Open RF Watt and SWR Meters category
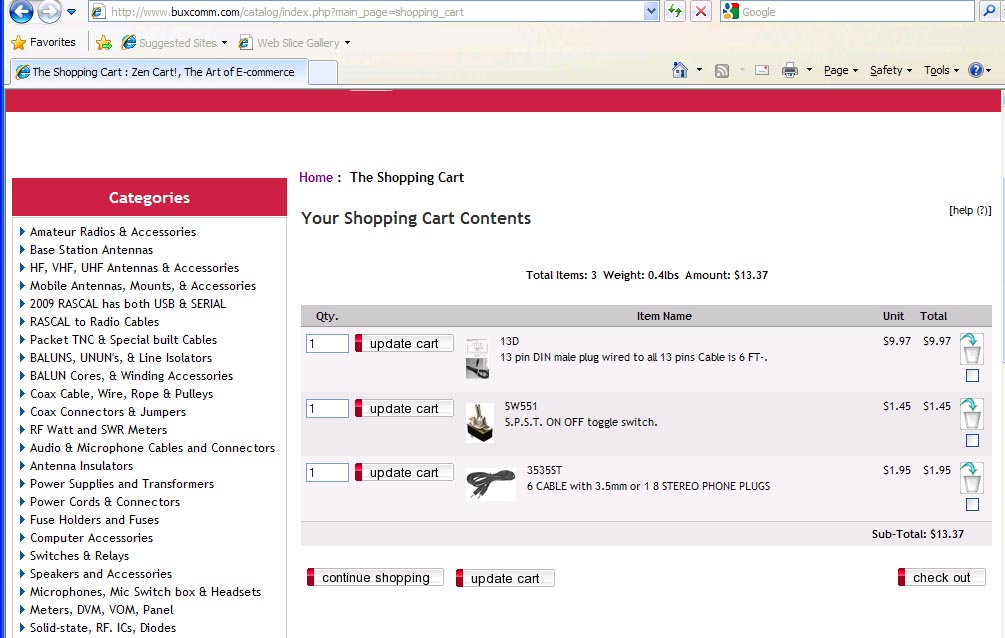The image size is (1005, 638). pyautogui.click(x=98, y=430)
